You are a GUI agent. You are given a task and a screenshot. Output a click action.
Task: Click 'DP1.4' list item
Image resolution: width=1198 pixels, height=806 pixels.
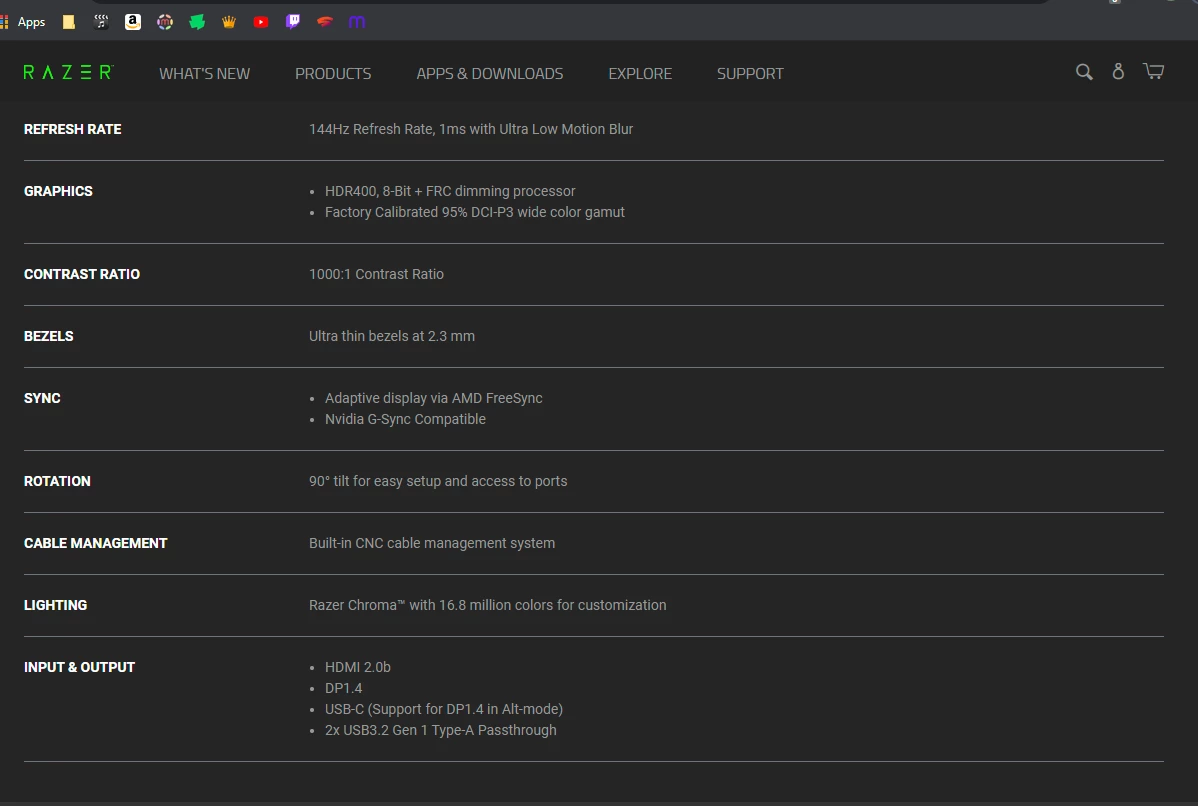344,688
